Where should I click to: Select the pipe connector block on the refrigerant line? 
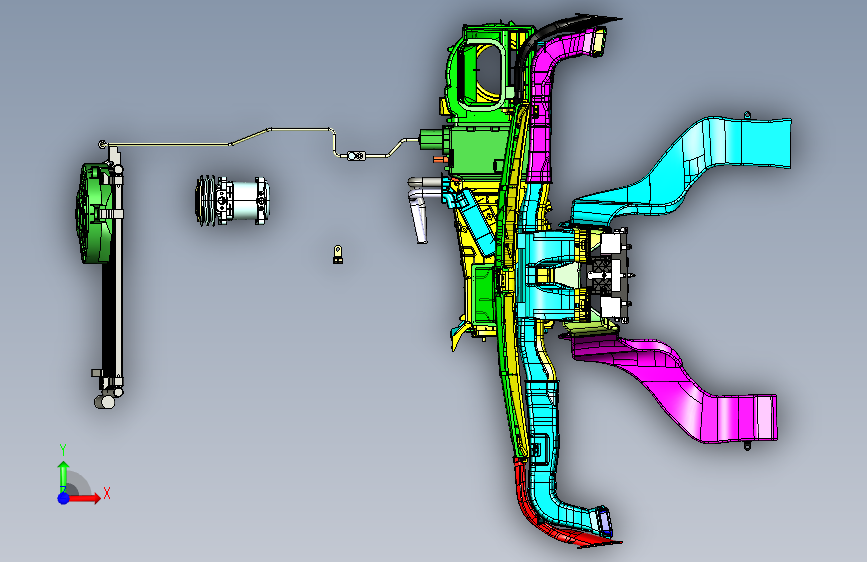tap(356, 156)
